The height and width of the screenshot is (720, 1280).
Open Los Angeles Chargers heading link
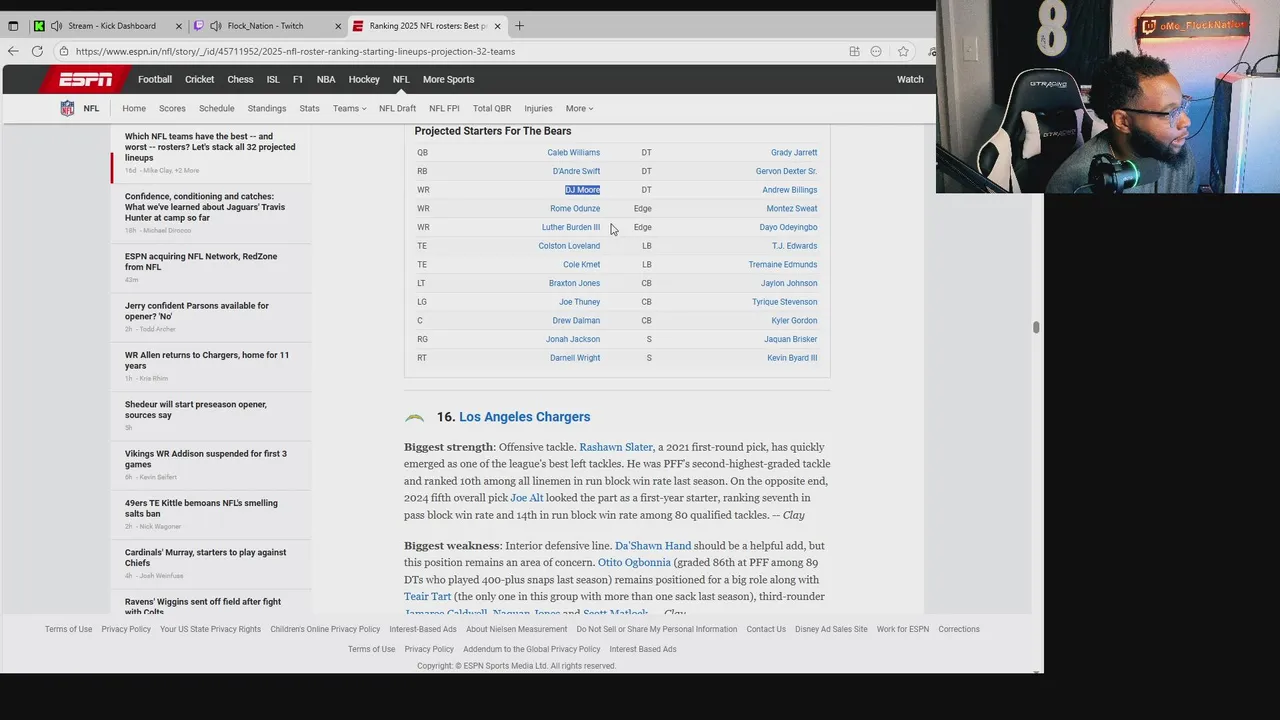[524, 417]
